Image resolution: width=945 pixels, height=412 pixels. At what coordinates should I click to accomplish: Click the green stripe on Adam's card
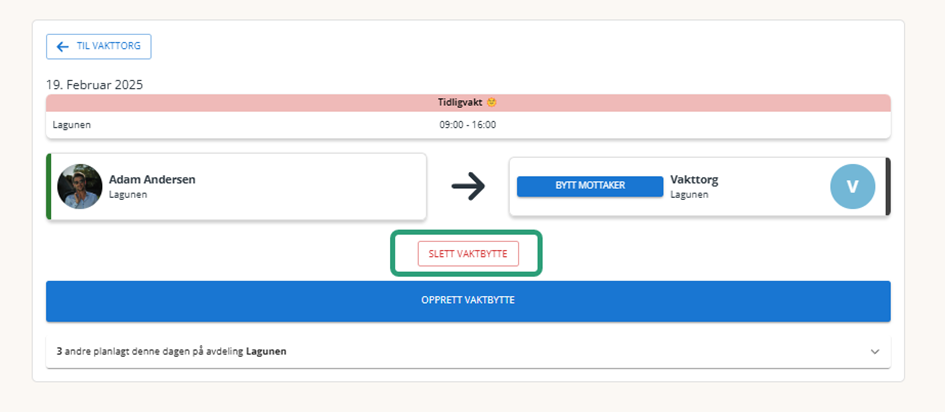pos(48,187)
